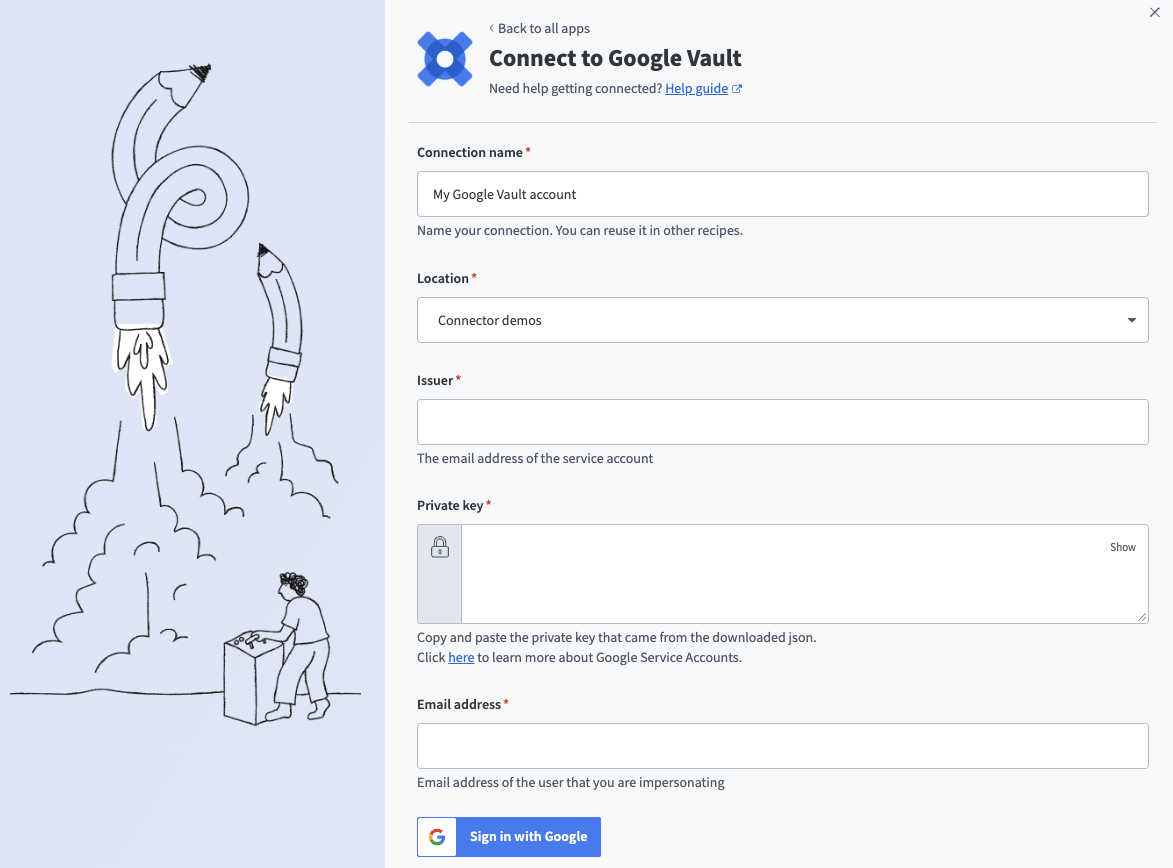
Task: Toggle Private key visibility with Show
Action: click(1123, 547)
